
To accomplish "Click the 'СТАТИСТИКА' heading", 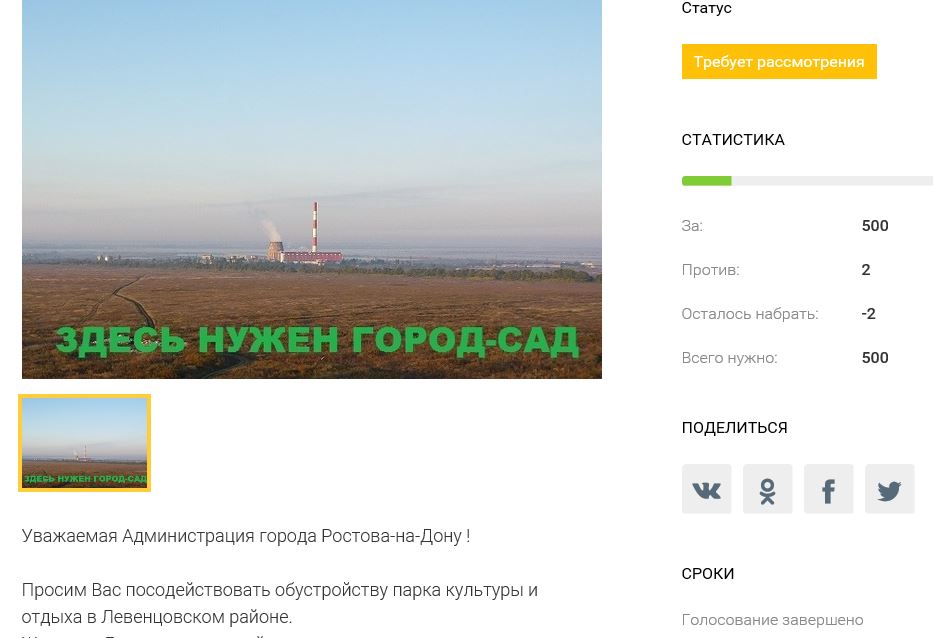I will coord(733,140).
